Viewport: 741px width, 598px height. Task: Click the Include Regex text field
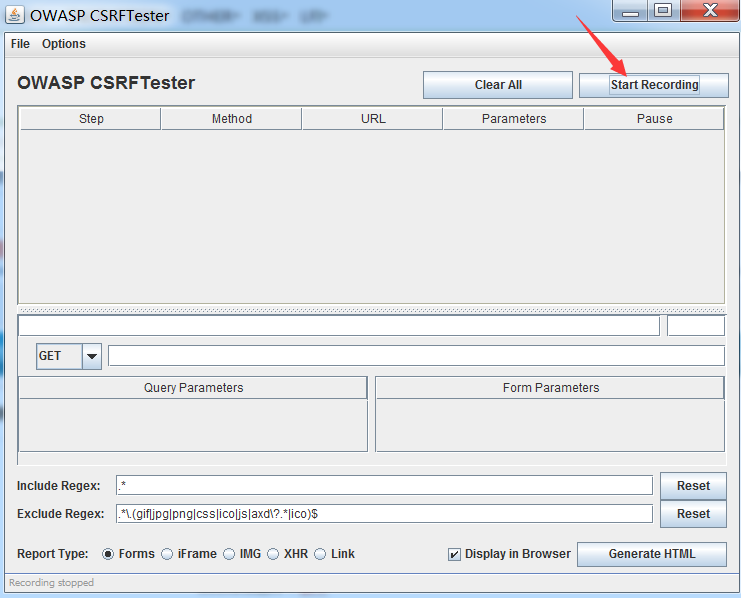coord(384,485)
